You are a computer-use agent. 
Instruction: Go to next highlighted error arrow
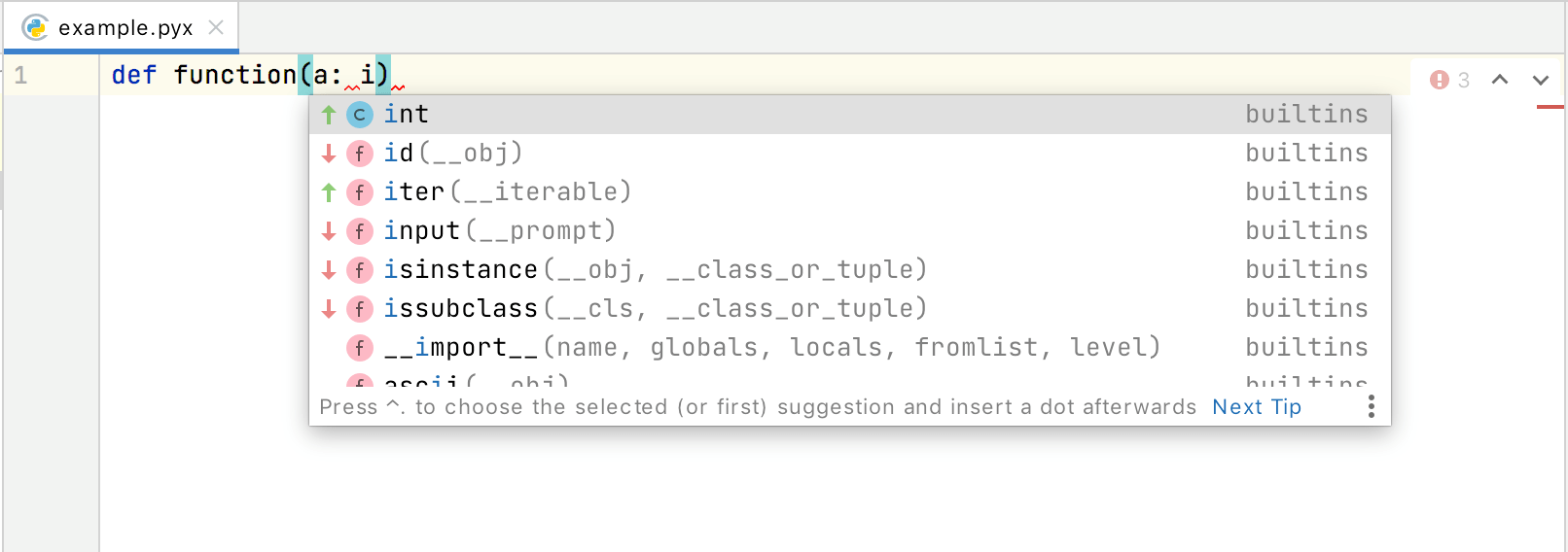click(1541, 80)
